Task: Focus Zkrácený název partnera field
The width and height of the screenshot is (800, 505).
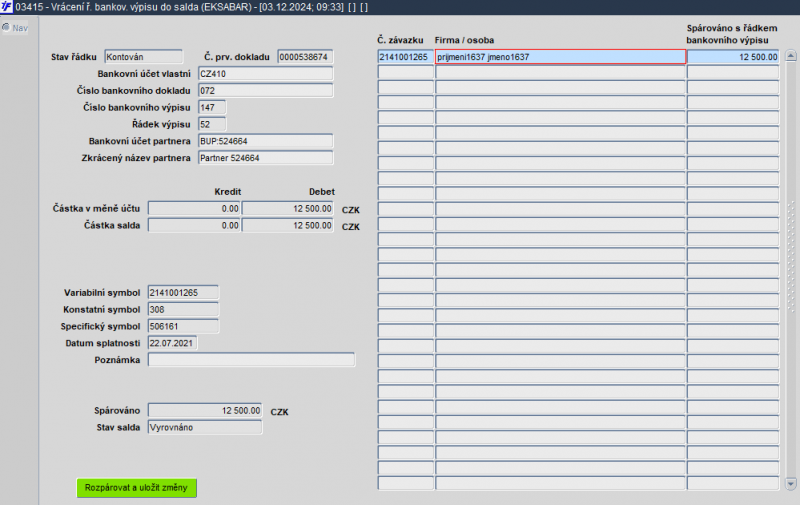Action: click(x=265, y=158)
